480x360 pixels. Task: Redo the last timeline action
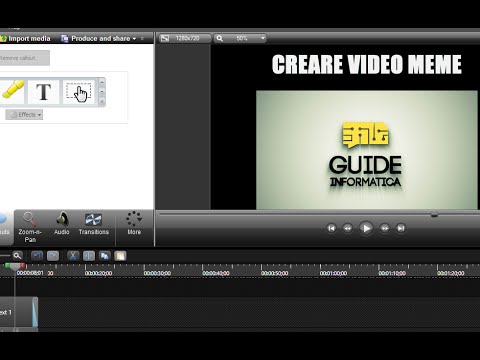tap(53, 256)
